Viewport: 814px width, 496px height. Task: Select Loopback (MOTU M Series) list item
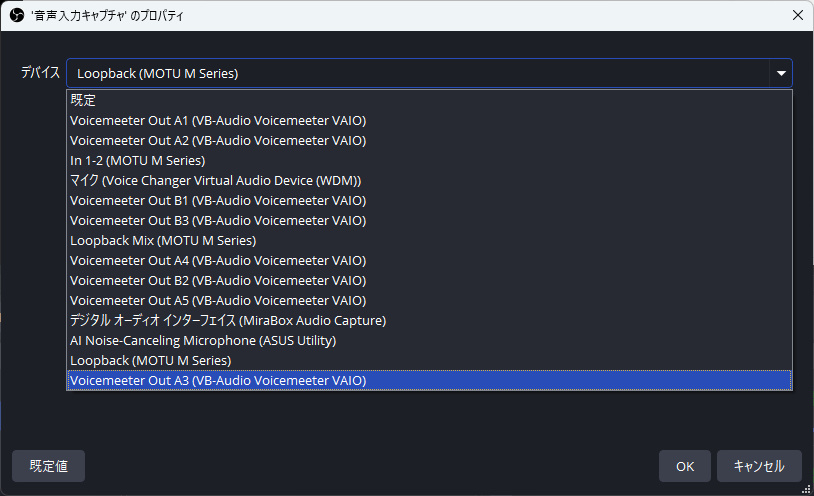coord(150,360)
